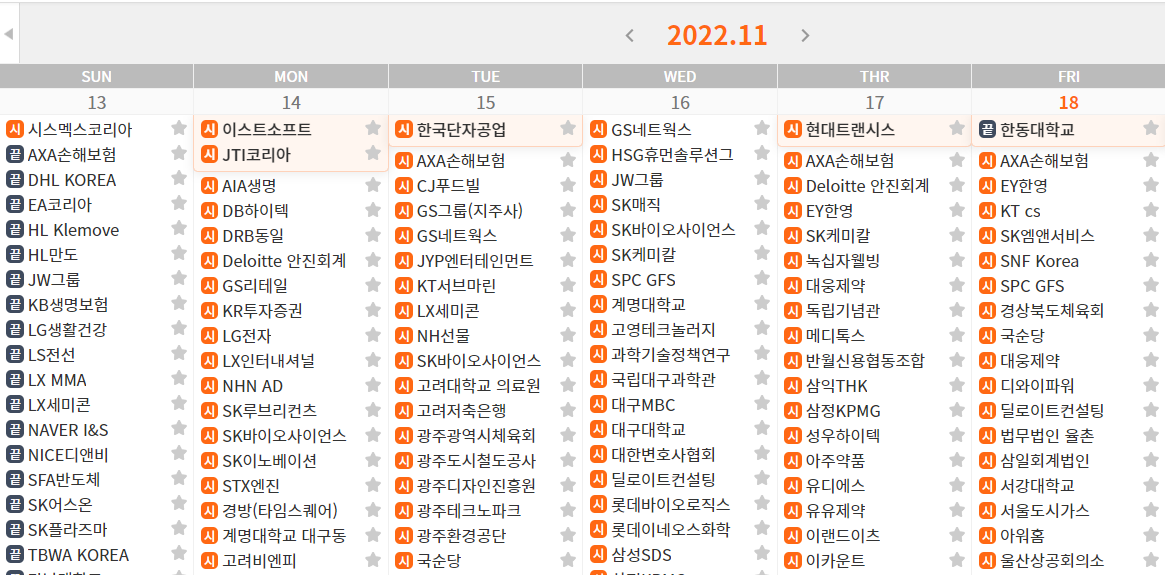This screenshot has height=575, width=1165.
Task: Click the start badge beside CJ푸드빌
Action: coord(403,186)
